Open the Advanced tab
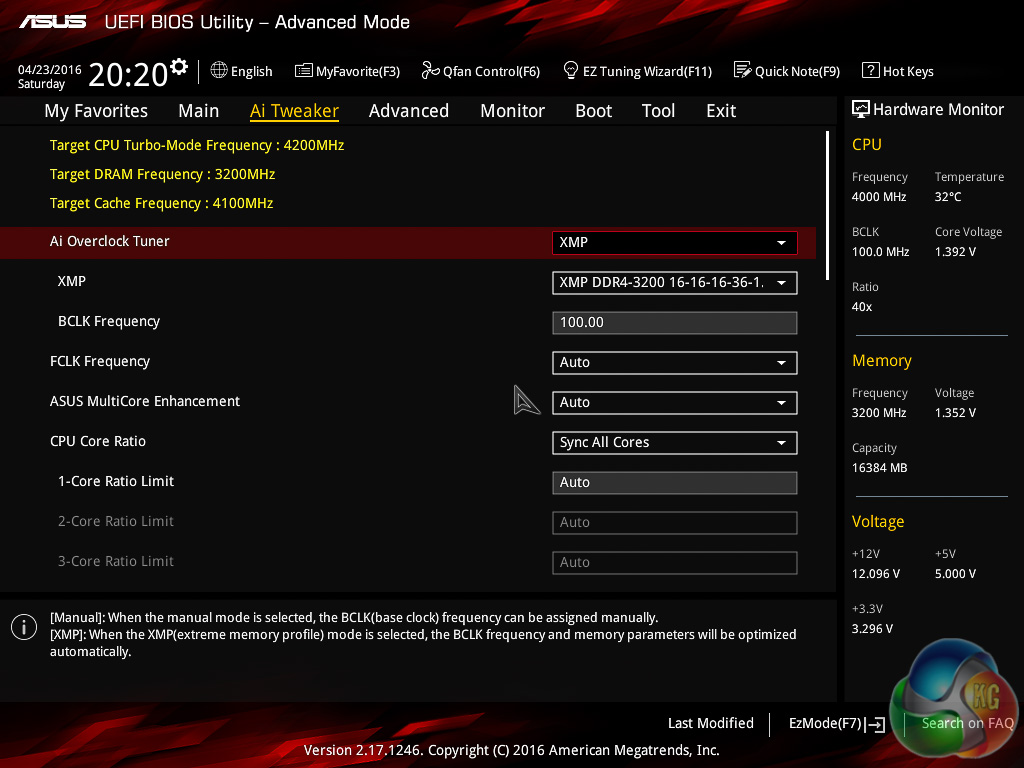Viewport: 1024px width, 768px height. point(409,111)
